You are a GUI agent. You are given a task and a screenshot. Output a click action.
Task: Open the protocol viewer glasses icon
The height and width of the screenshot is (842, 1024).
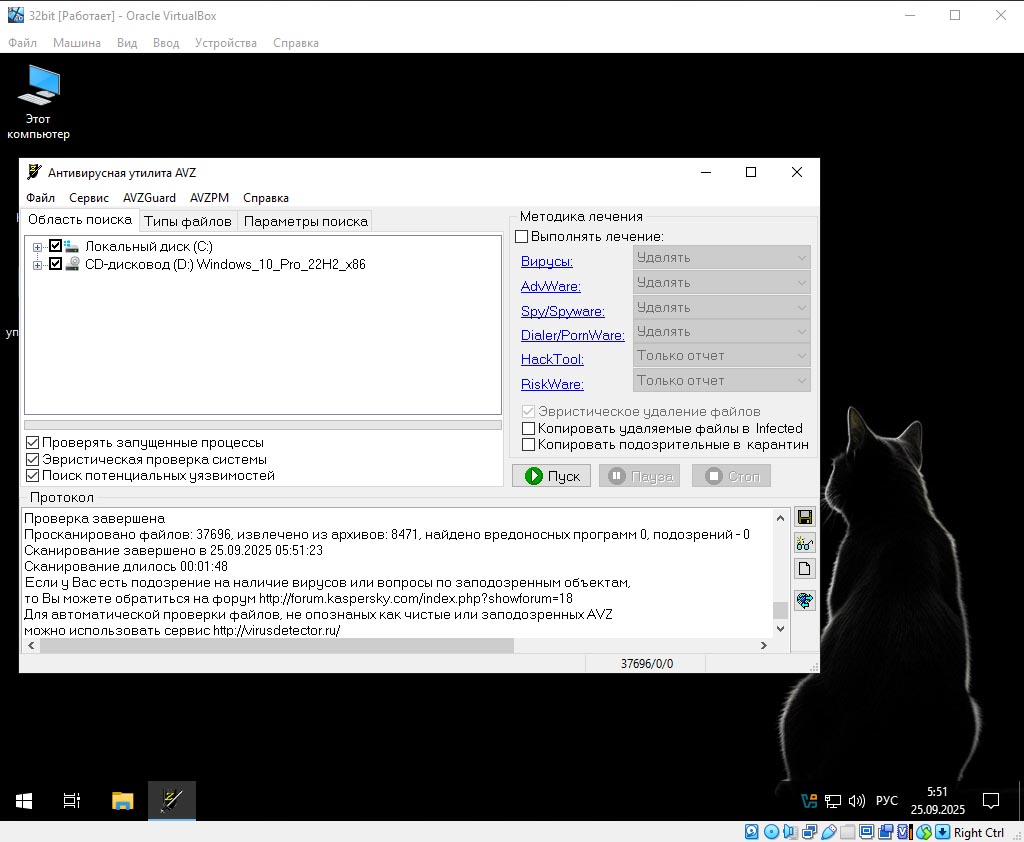(x=804, y=543)
